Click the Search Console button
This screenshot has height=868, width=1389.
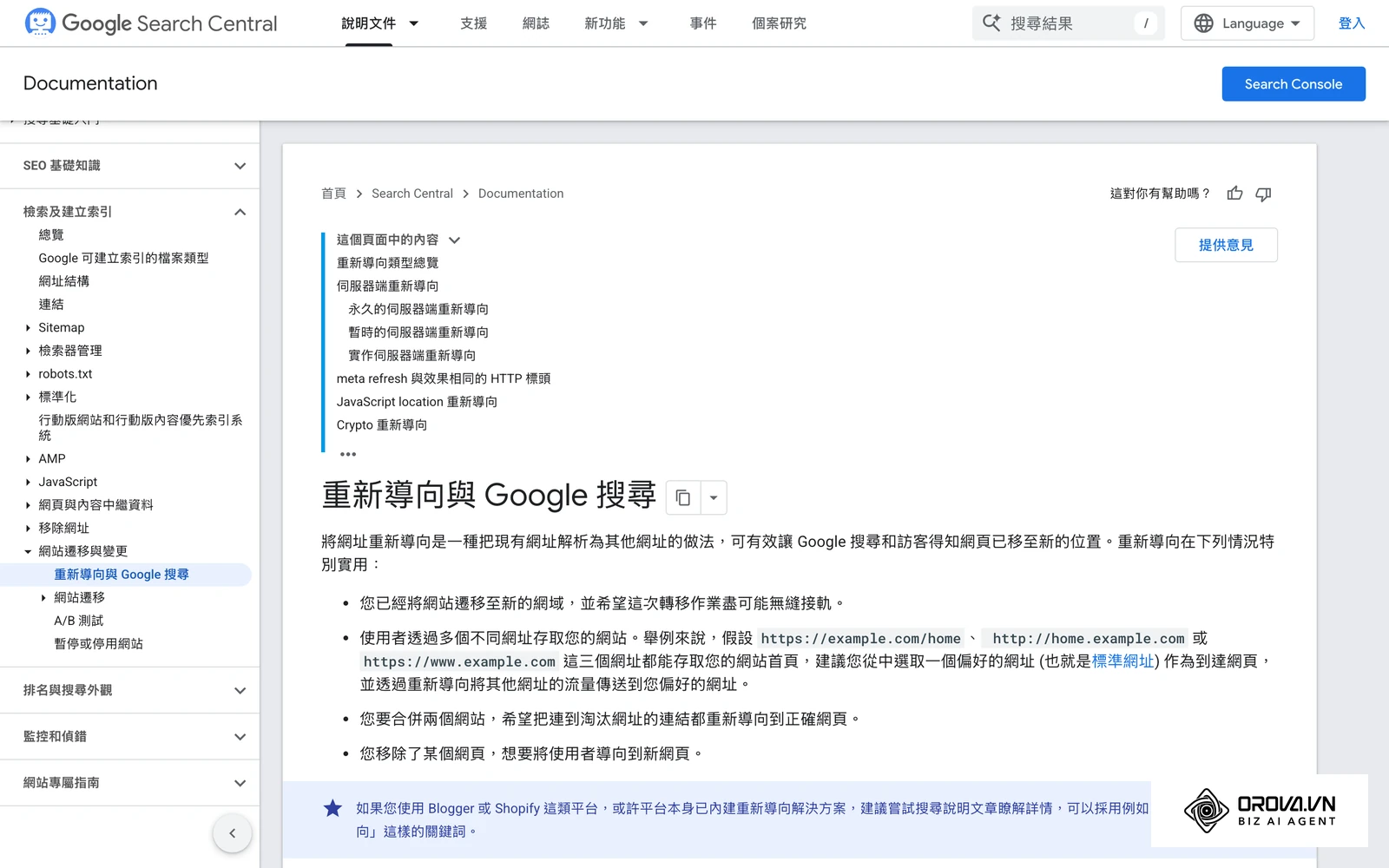point(1294,84)
